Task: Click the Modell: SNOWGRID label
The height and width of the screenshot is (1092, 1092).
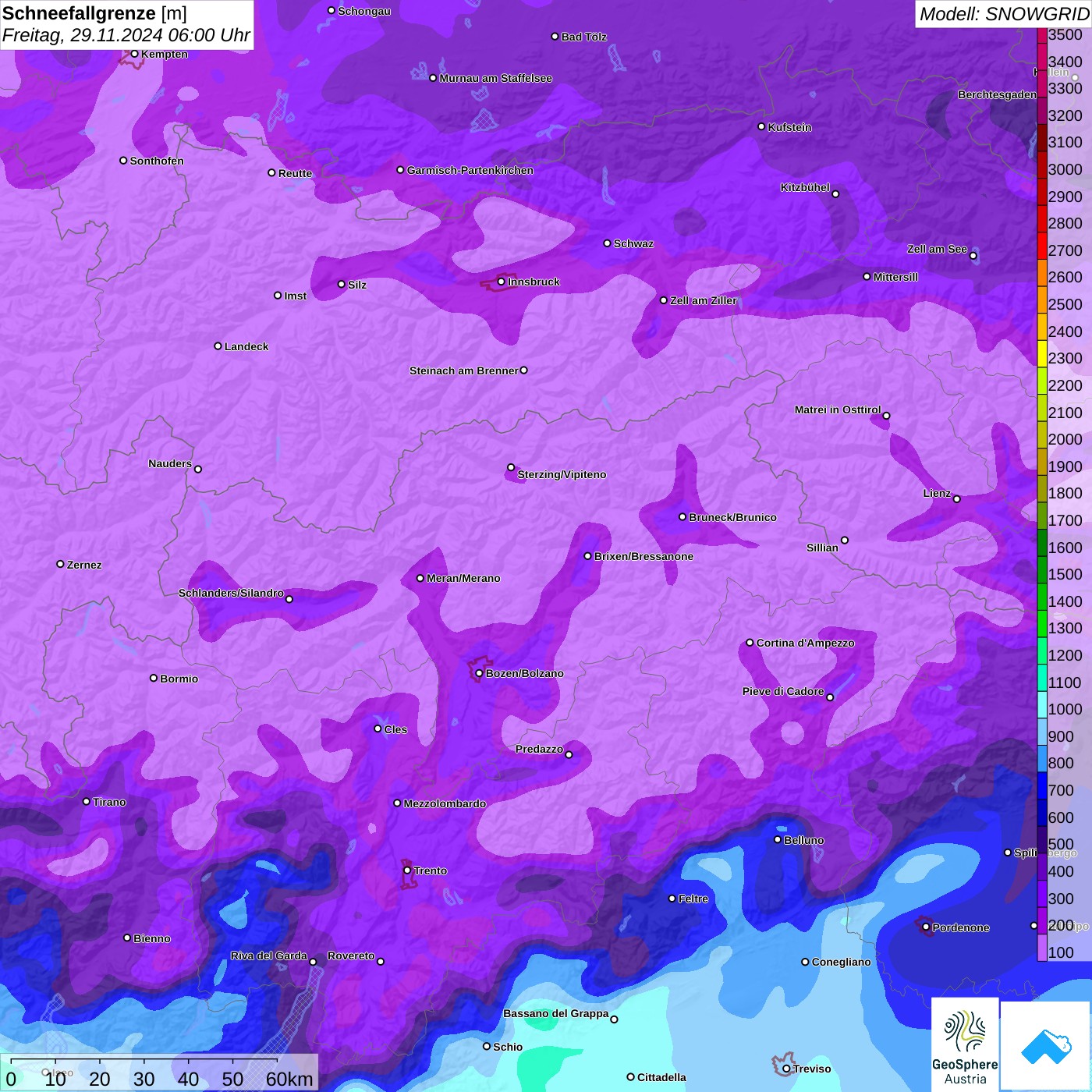Action: (x=1004, y=14)
